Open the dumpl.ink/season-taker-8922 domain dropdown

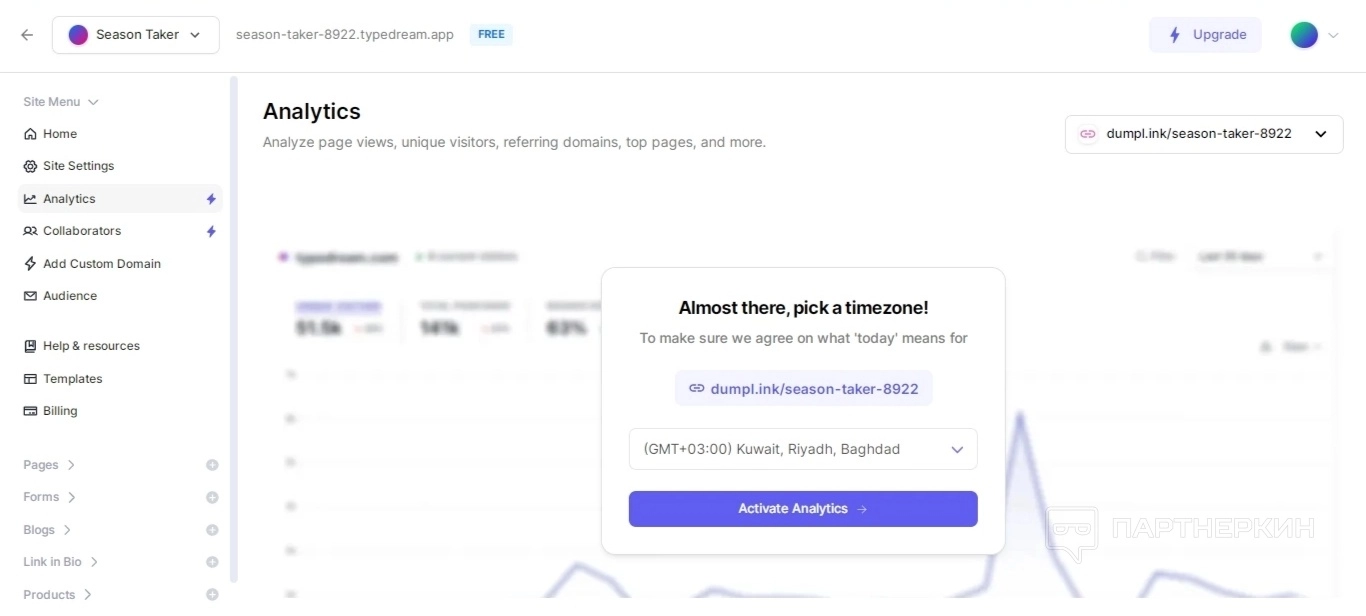click(x=1203, y=134)
